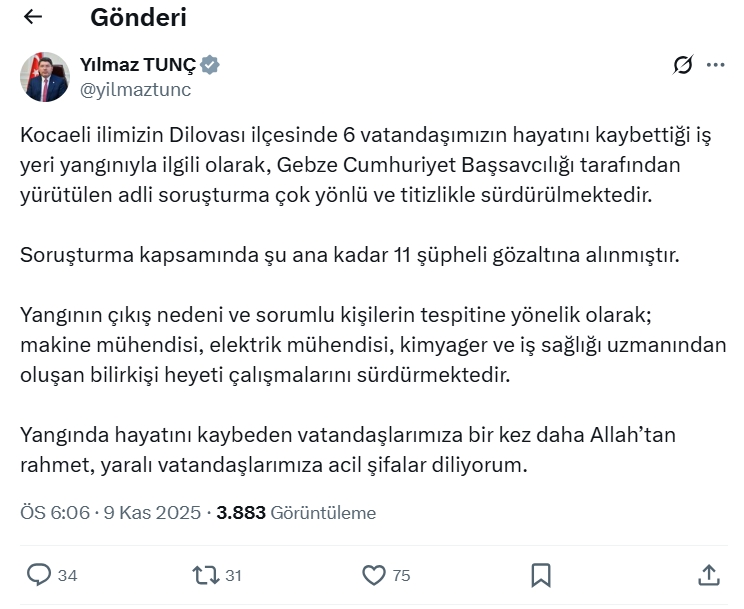Bookmark this post

541,574
